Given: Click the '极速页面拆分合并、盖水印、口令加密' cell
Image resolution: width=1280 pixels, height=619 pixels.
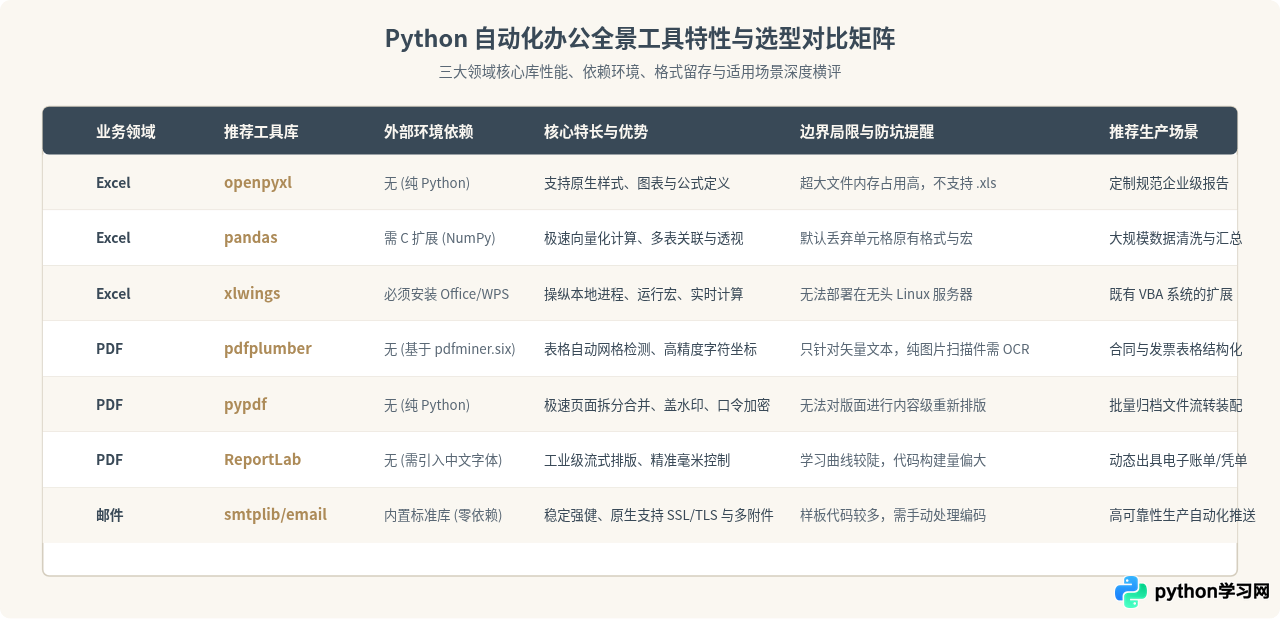Looking at the screenshot, I should coord(657,405).
